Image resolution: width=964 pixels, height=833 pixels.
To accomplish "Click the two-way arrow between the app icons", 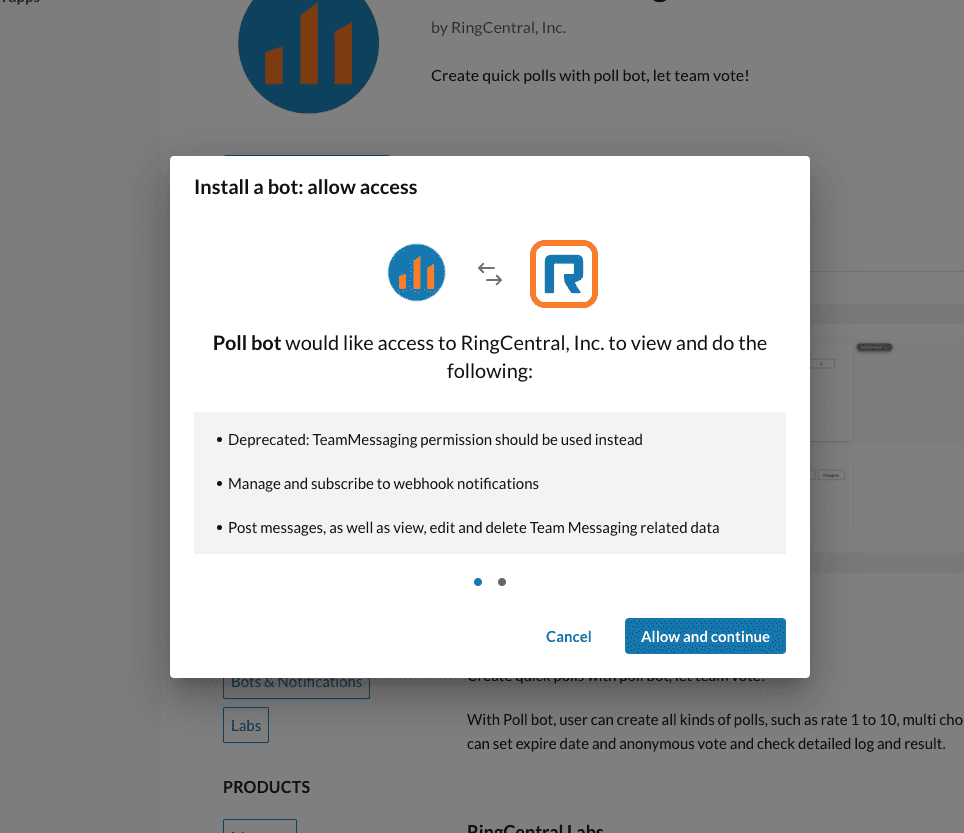I will click(489, 272).
